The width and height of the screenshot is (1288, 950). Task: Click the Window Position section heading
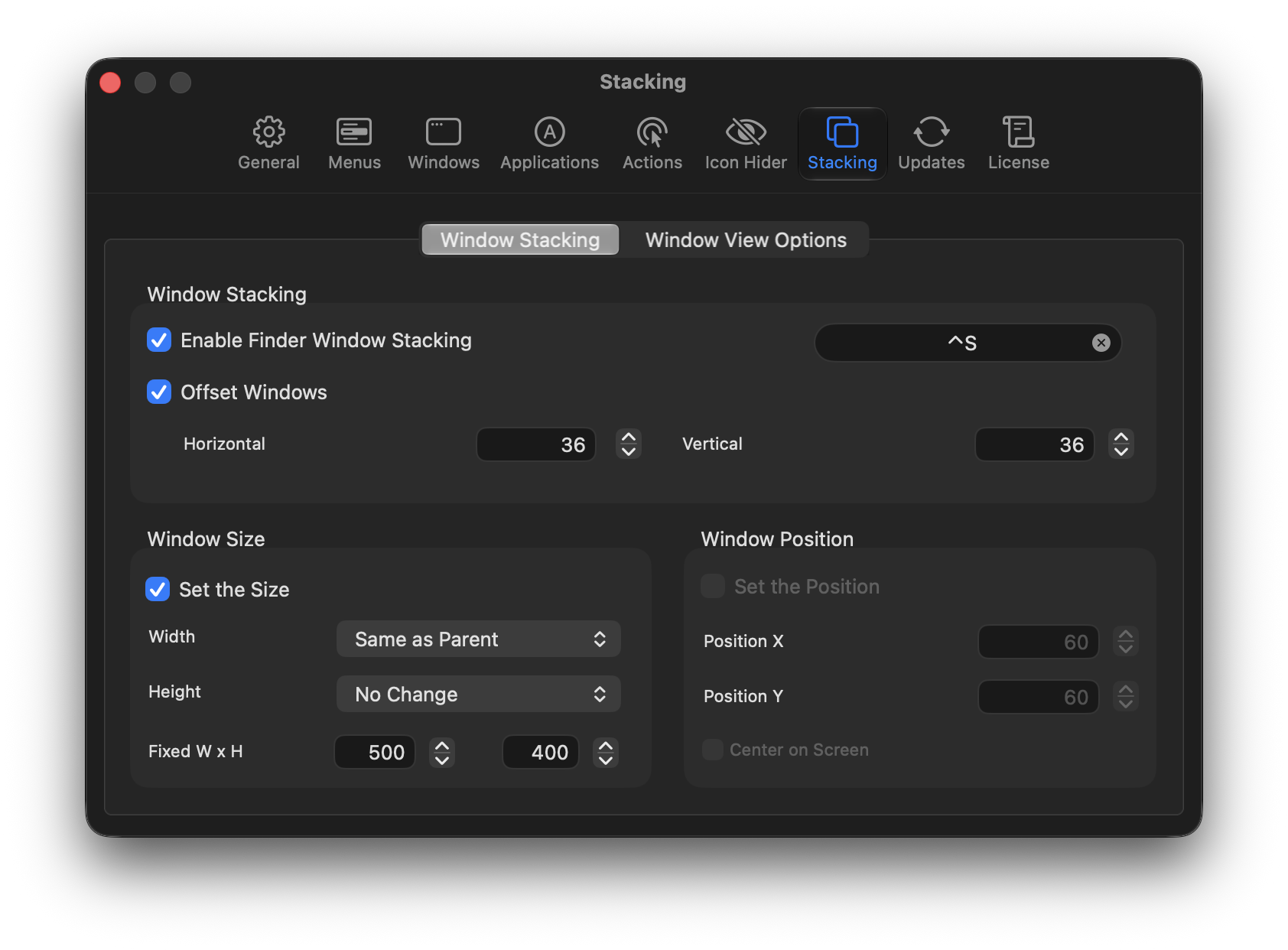pos(777,538)
